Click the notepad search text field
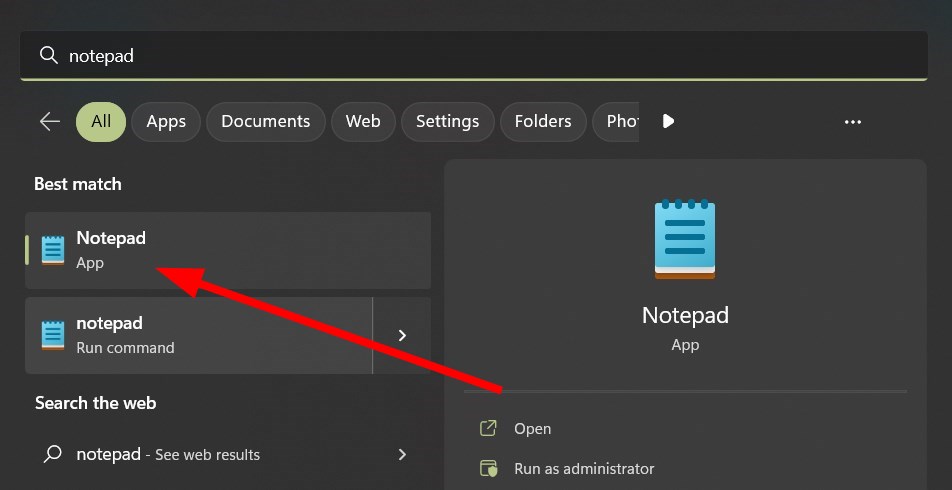 (x=474, y=55)
